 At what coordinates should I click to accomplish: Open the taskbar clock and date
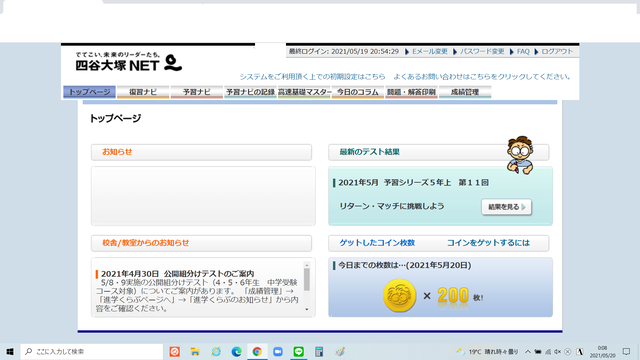pyautogui.click(x=602, y=351)
